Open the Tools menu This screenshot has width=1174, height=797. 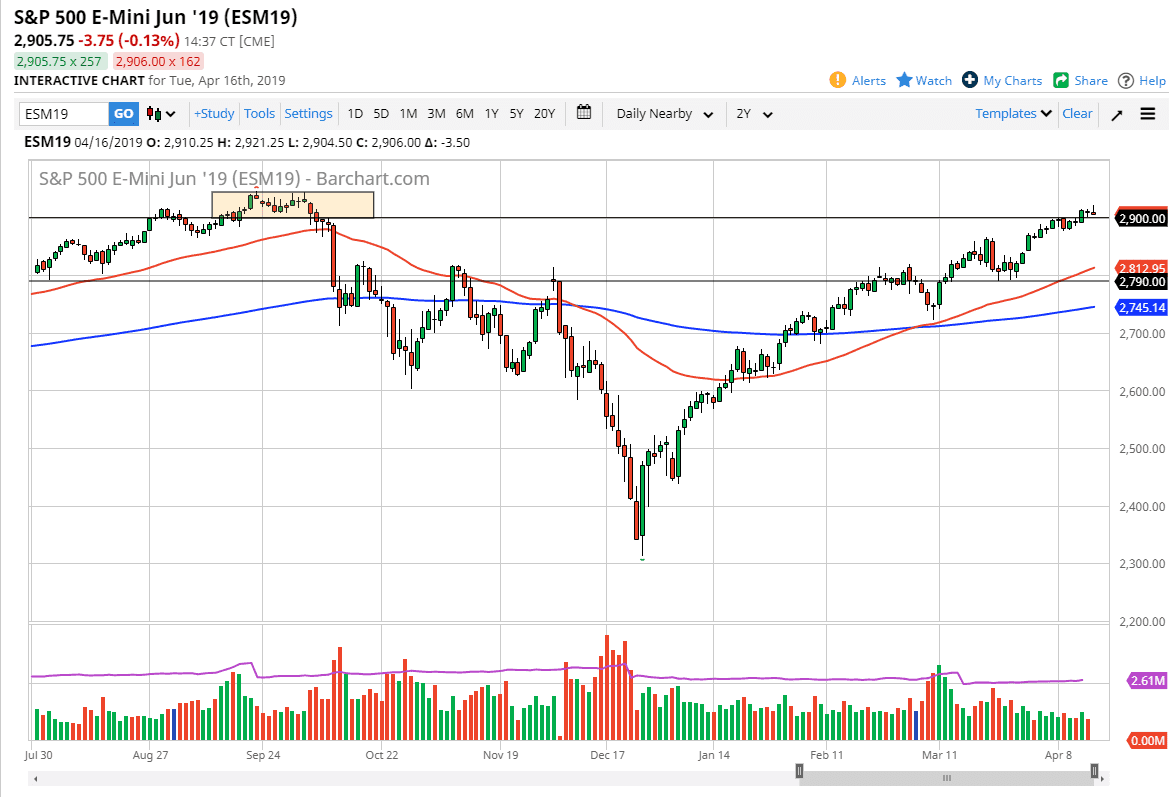click(259, 113)
